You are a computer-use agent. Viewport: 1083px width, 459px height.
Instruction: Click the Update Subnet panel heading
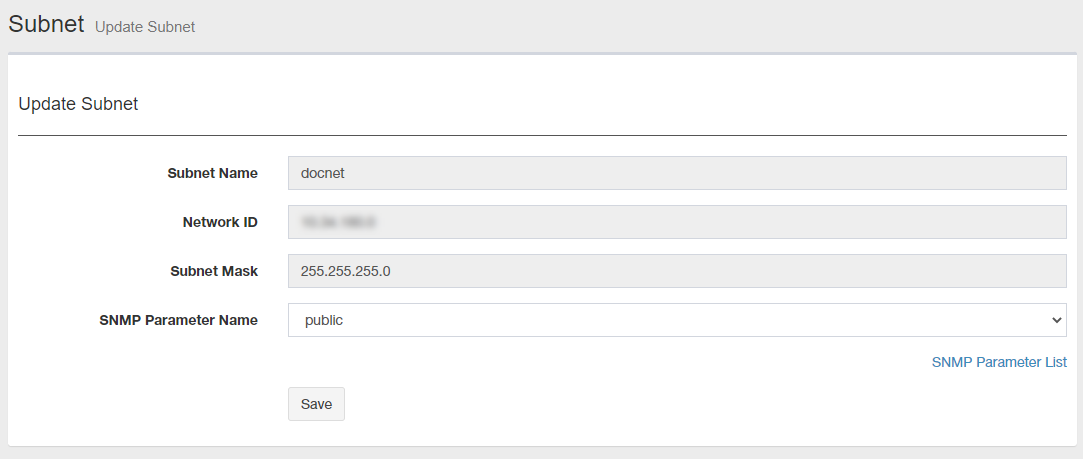pyautogui.click(x=78, y=104)
